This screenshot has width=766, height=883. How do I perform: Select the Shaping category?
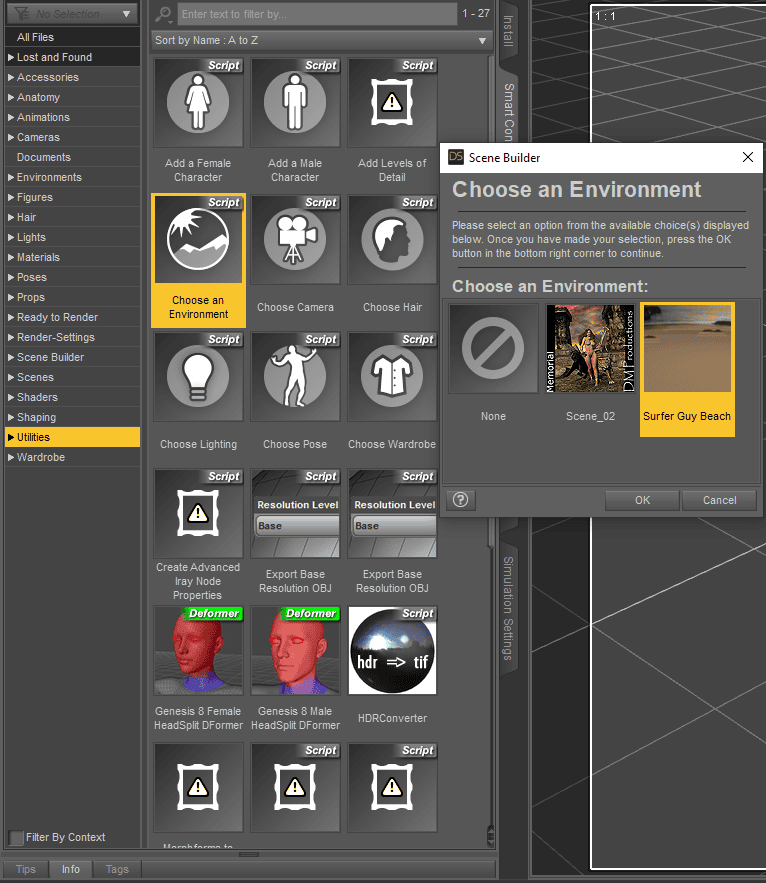(x=72, y=417)
